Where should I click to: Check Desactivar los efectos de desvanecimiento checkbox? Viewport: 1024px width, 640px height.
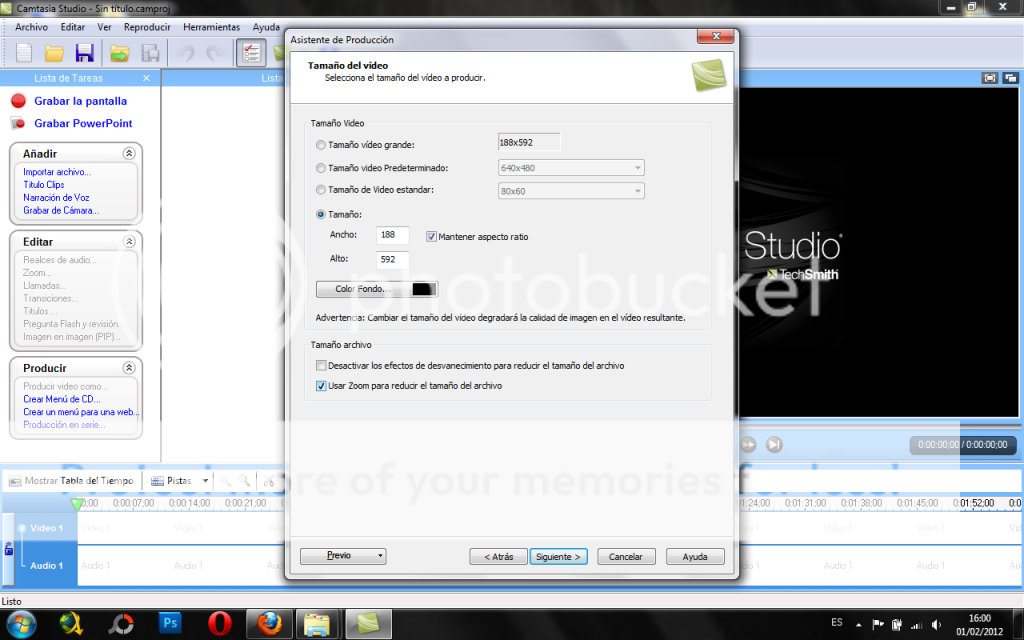click(321, 366)
